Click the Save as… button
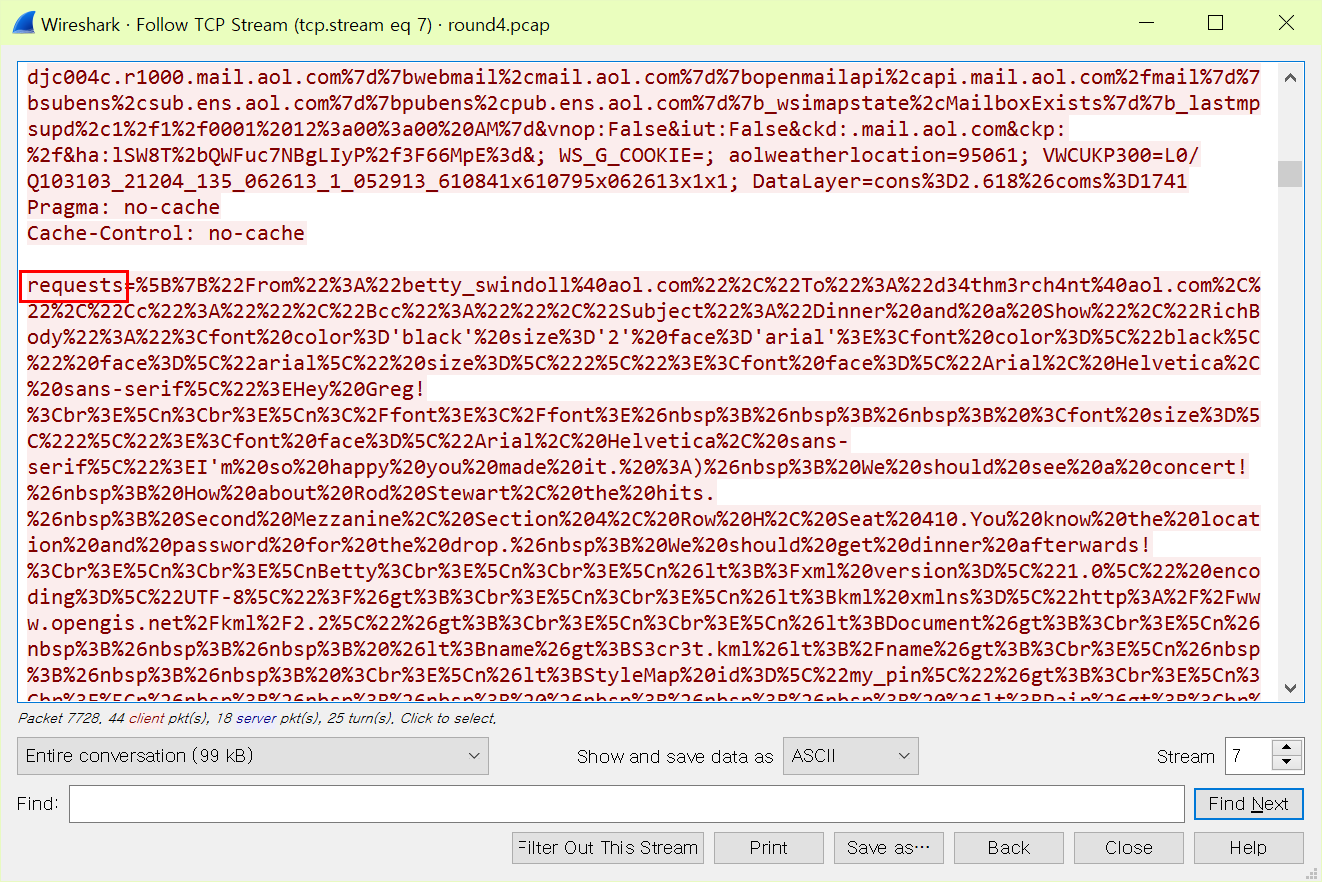This screenshot has height=882, width=1322. pos(889,848)
